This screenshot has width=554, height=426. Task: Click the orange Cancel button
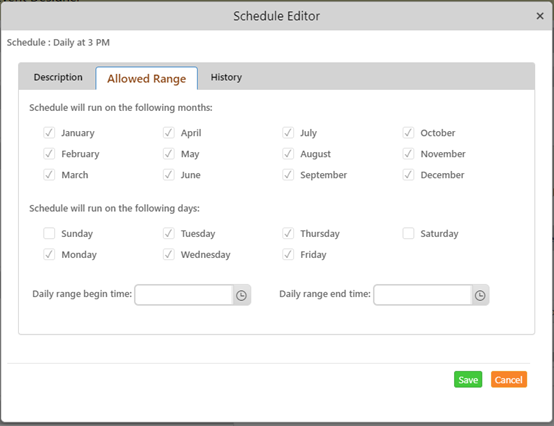(x=508, y=380)
